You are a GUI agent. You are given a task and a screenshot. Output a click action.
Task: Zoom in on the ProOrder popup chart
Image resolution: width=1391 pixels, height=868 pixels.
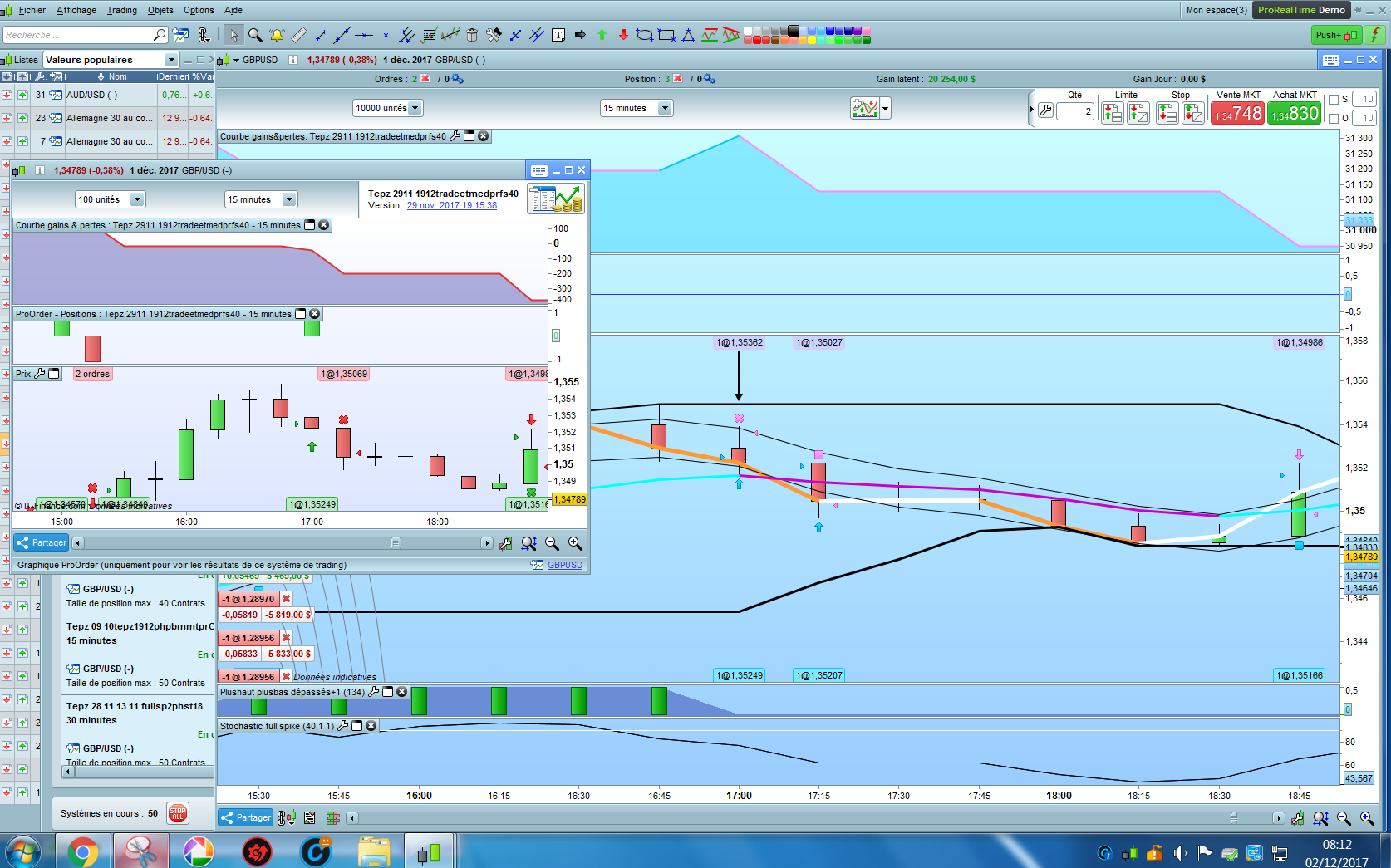575,543
